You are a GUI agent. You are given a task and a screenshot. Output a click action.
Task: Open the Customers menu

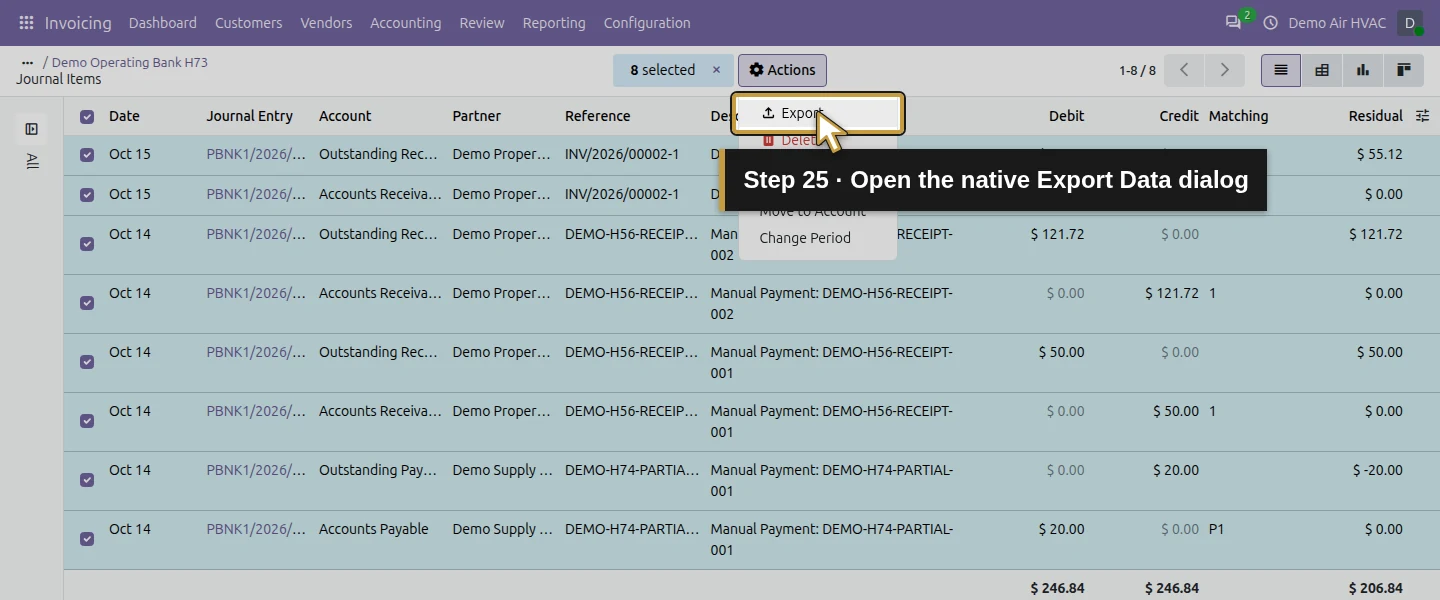click(x=248, y=23)
